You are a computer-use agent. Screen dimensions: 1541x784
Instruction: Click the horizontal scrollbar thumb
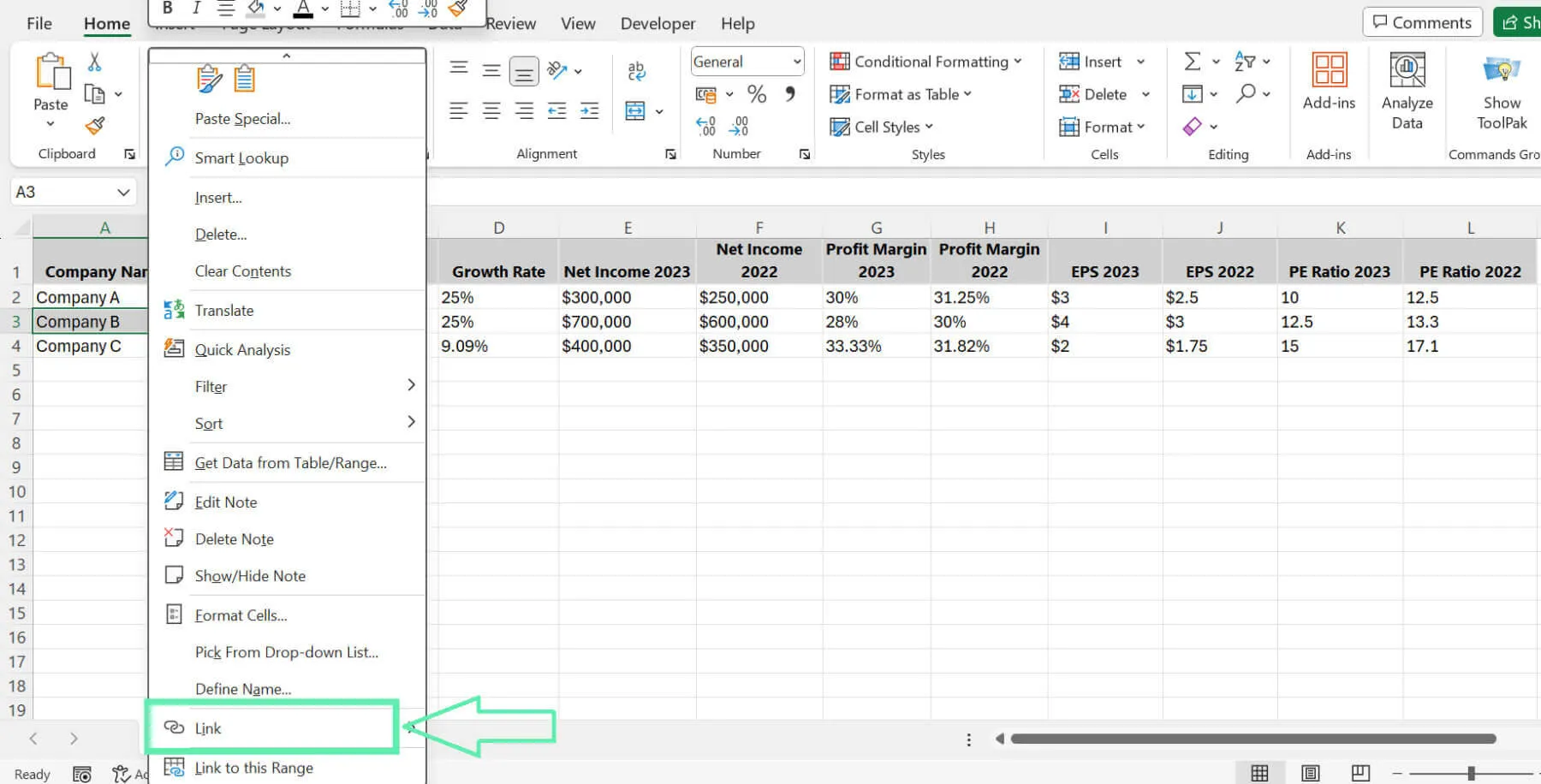pos(1252,739)
